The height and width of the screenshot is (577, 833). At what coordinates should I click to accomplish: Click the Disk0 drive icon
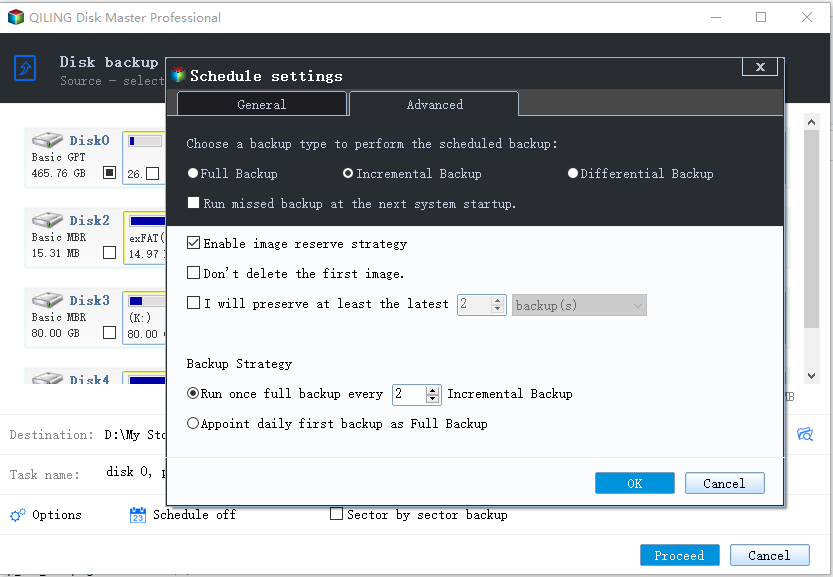(x=47, y=140)
